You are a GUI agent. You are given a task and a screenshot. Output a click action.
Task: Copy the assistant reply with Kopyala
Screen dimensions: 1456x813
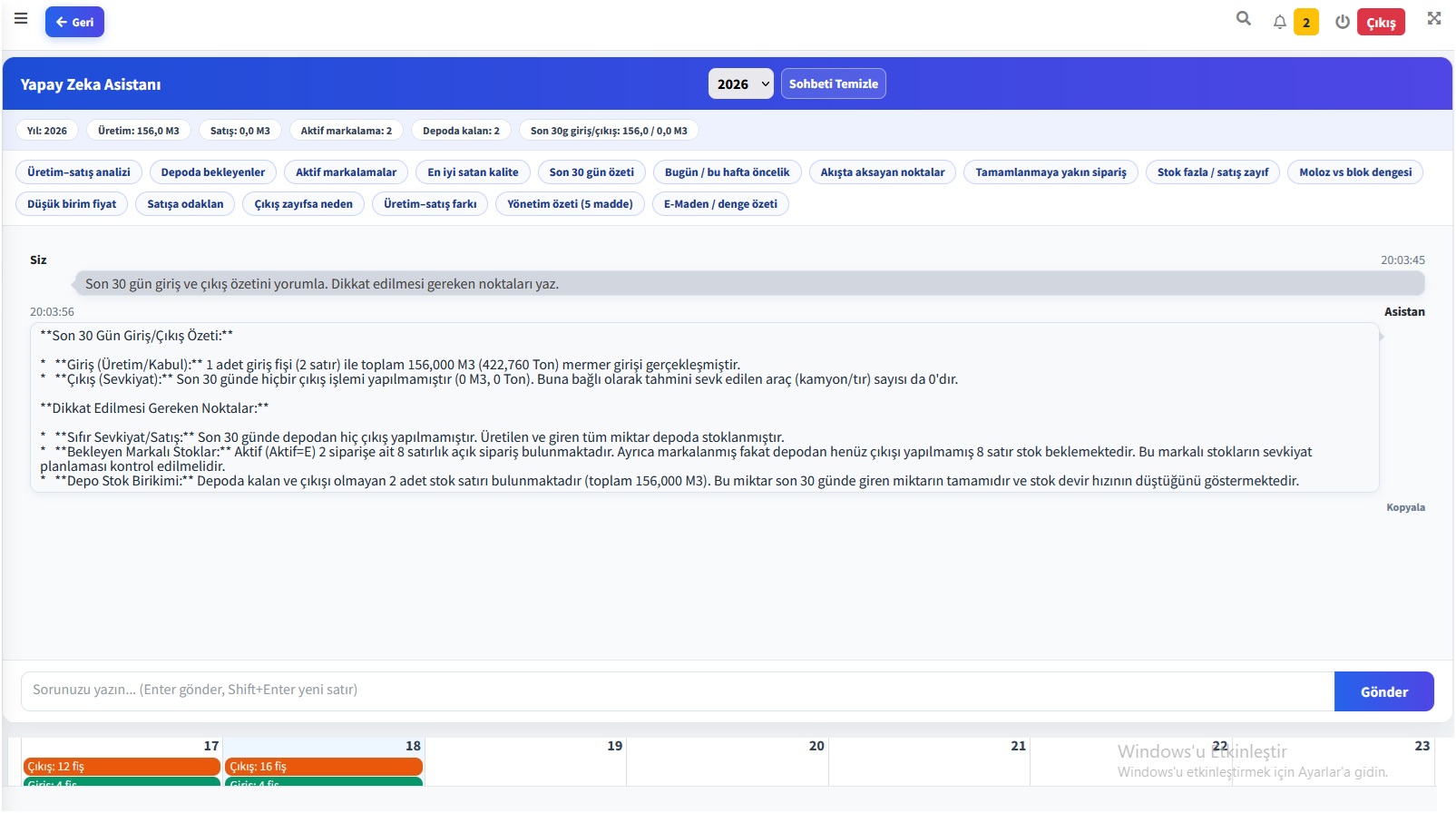click(1405, 507)
